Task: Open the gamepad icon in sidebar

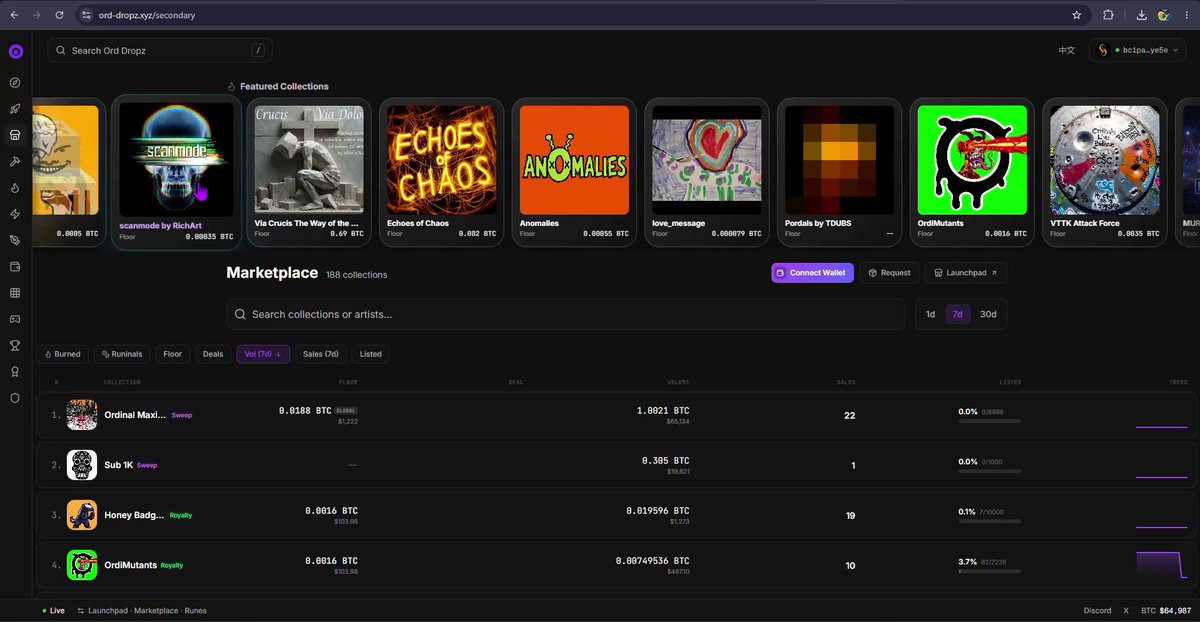Action: point(15,319)
